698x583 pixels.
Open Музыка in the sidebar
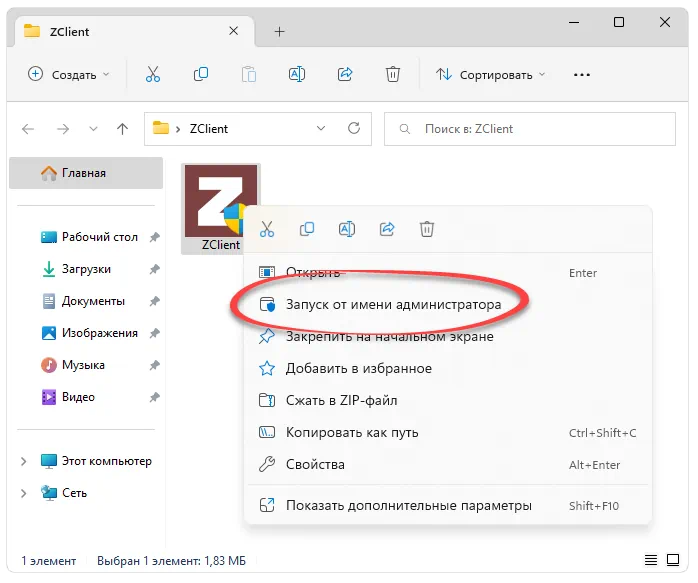[x=85, y=365]
